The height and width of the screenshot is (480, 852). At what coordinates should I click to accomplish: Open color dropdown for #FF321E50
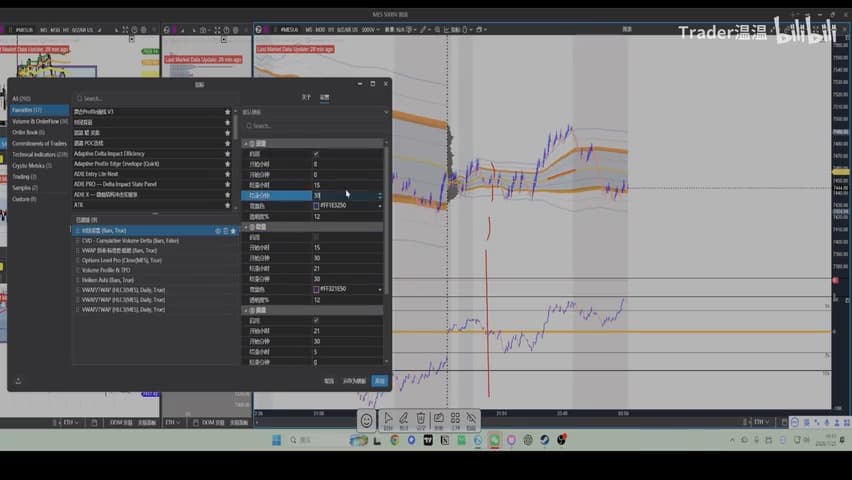click(380, 290)
